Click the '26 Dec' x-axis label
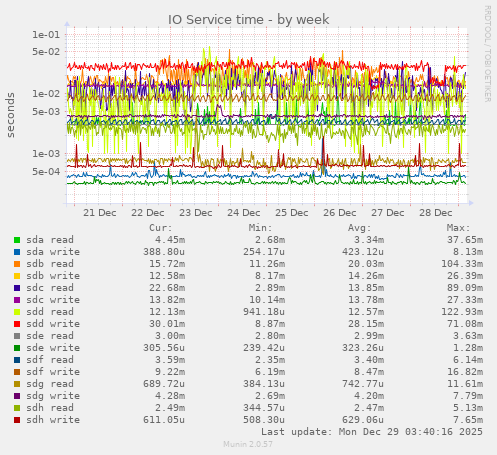 pos(340,213)
